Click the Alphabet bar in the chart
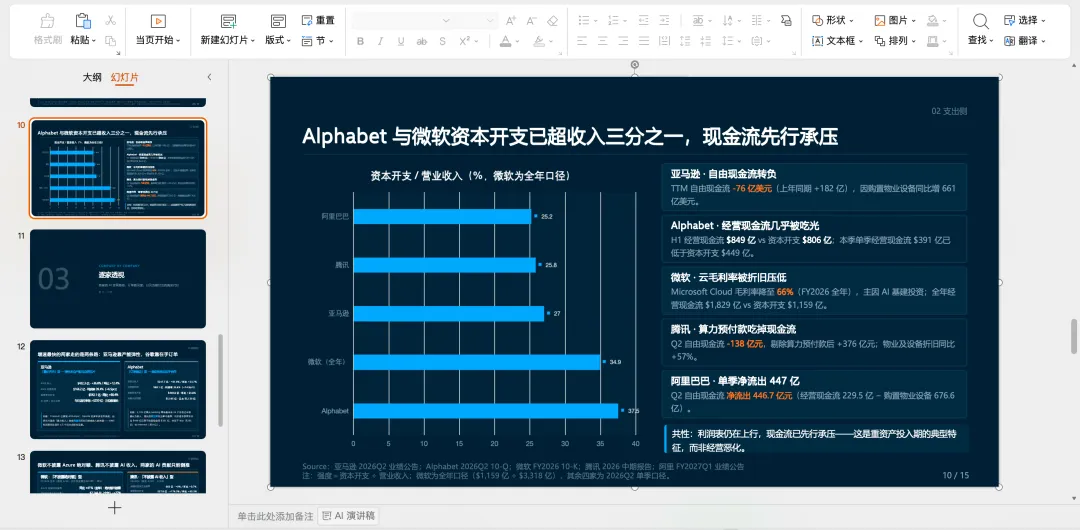Viewport: 1080px width, 530px height. (x=486, y=411)
